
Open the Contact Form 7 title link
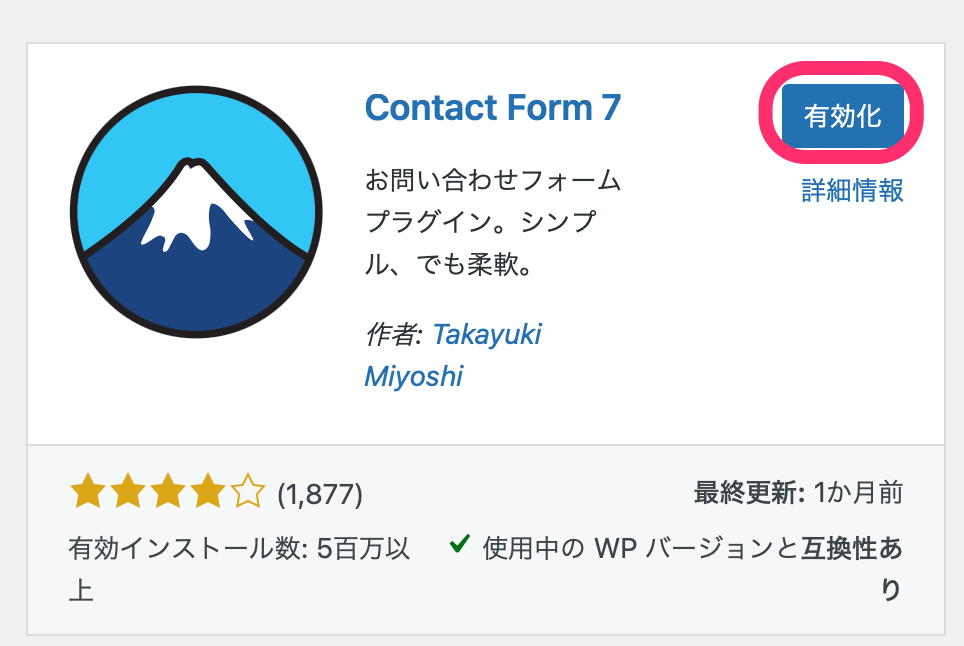coord(493,107)
